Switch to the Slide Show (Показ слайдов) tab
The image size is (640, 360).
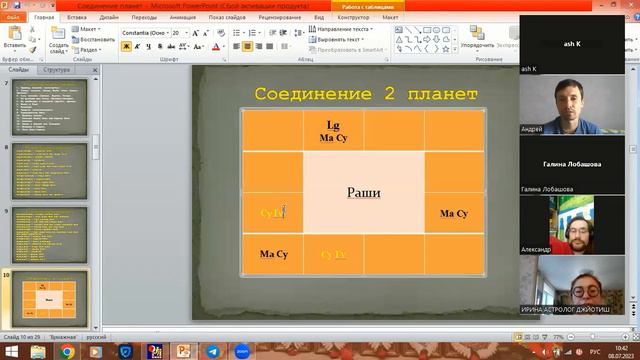pyautogui.click(x=227, y=18)
